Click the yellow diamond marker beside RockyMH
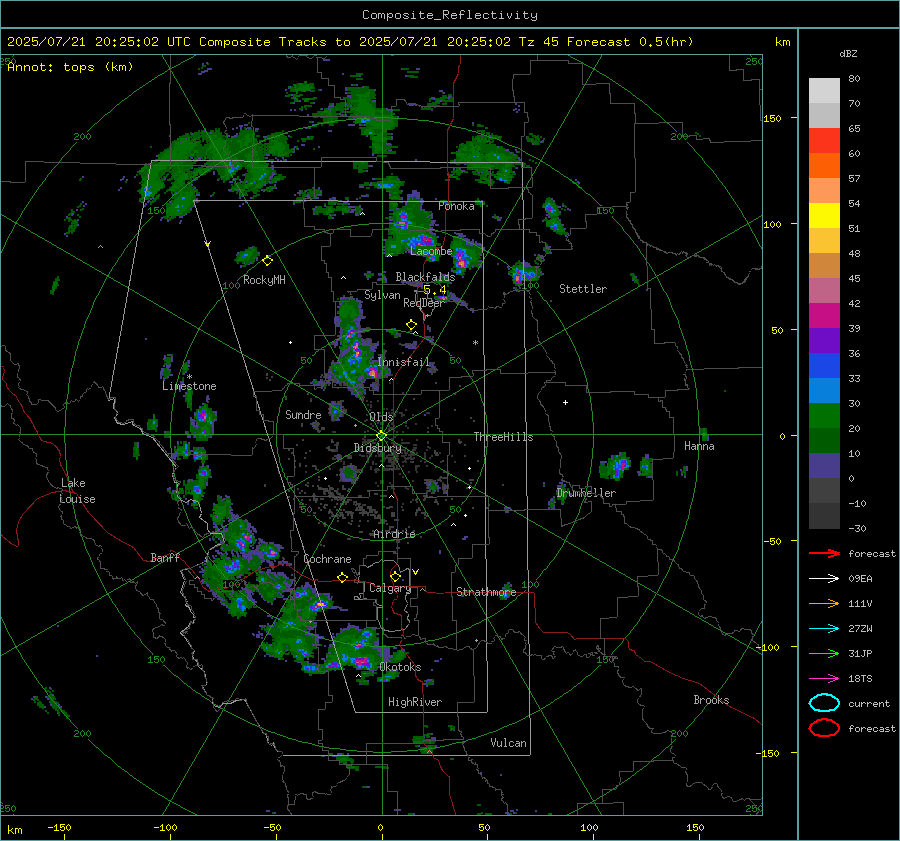The width and height of the screenshot is (900, 841). click(267, 261)
